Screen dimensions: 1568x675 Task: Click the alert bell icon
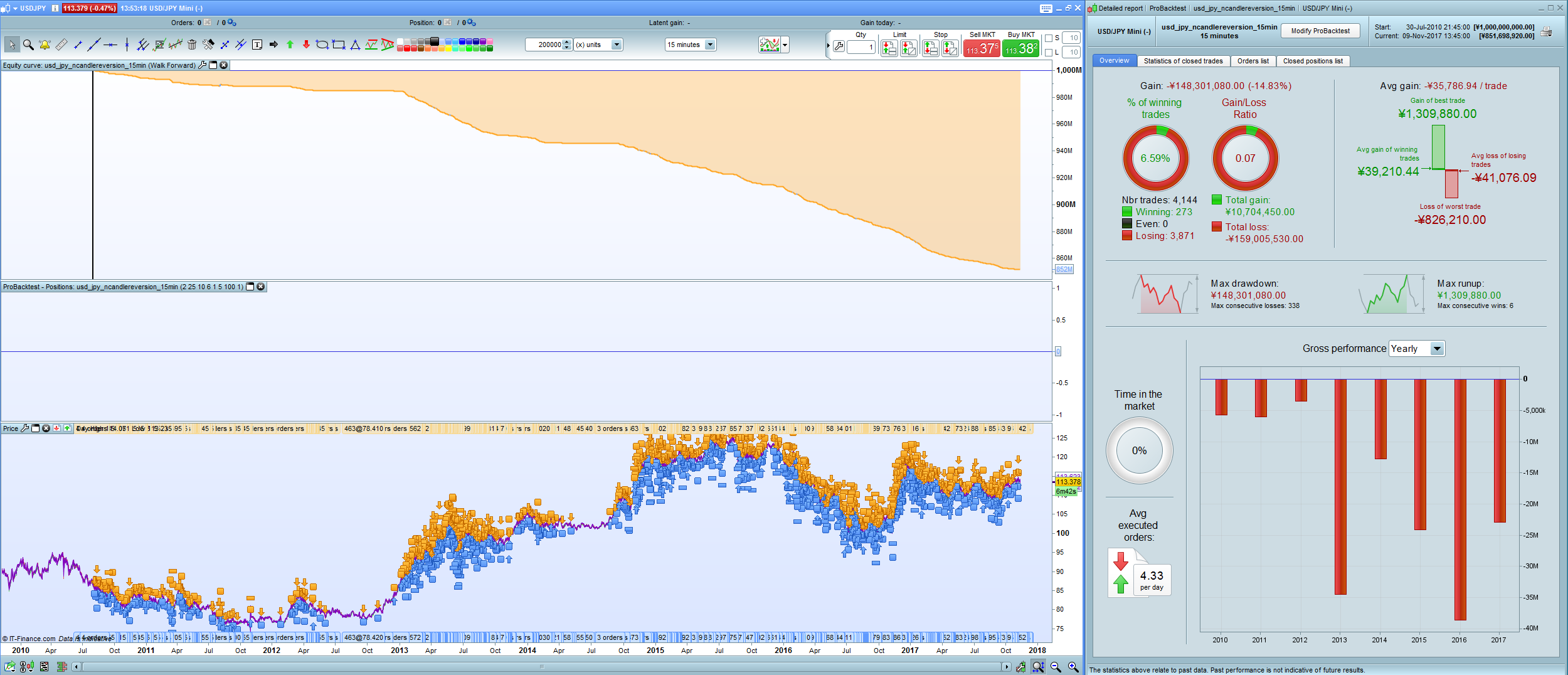click(45, 45)
